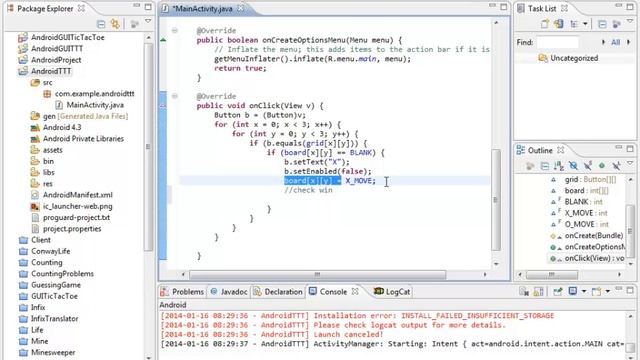
Task: Toggle focus on workweek in Task List
Action: (x=616, y=24)
